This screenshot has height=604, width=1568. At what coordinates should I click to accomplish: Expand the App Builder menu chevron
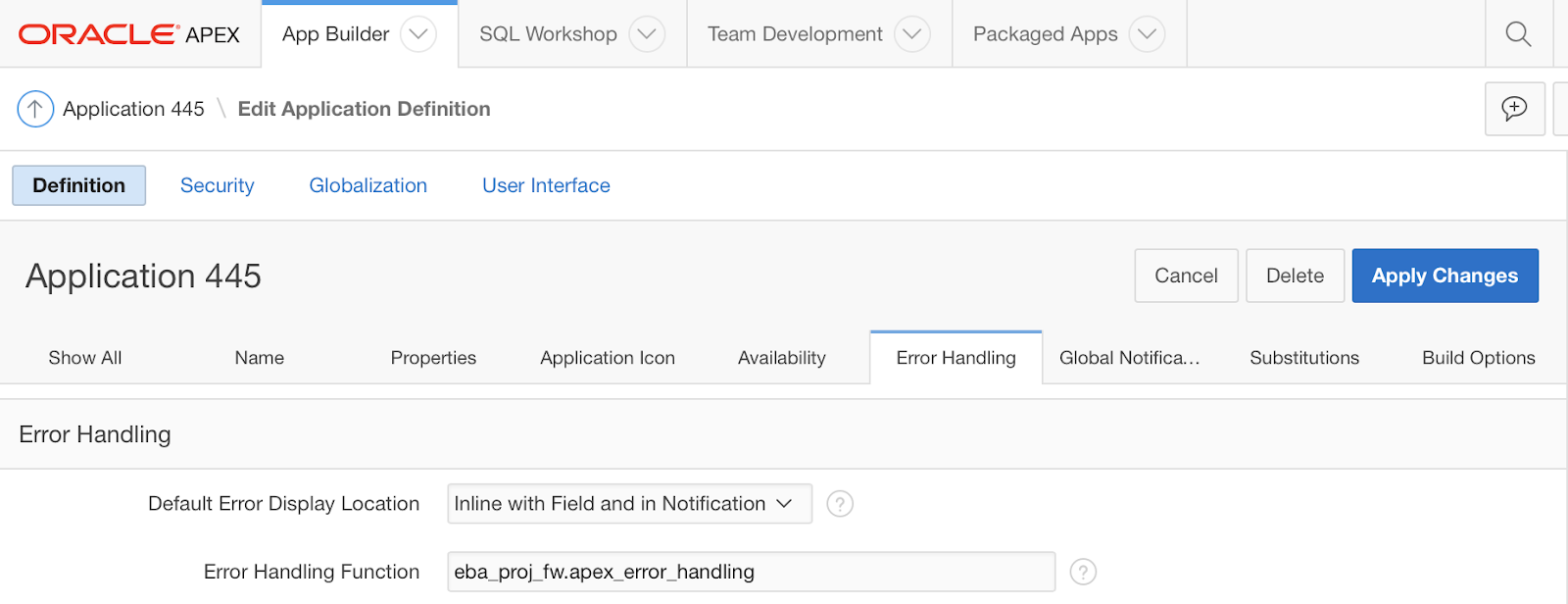[418, 34]
